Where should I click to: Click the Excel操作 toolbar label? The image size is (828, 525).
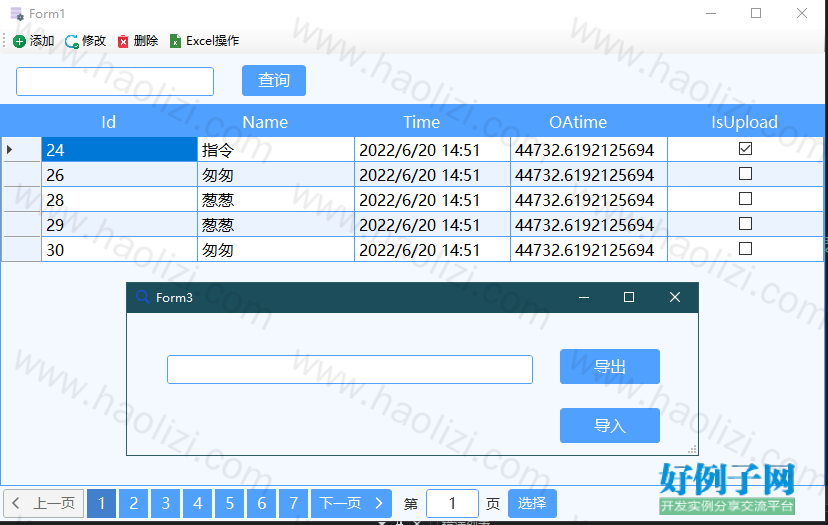[x=212, y=41]
